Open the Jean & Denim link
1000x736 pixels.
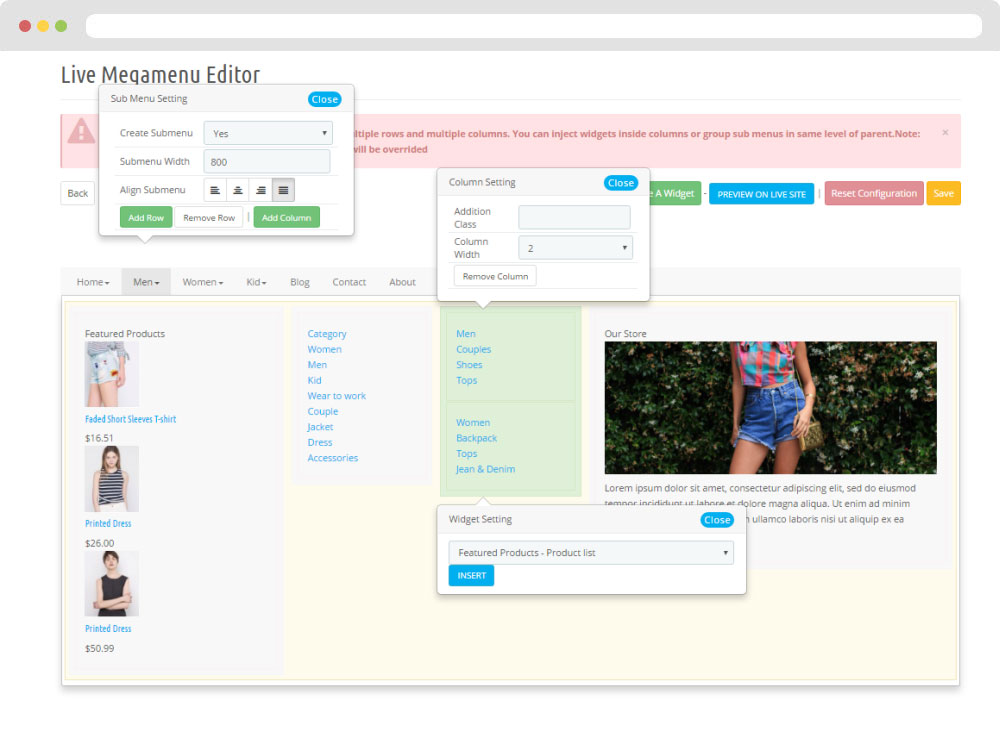pyautogui.click(x=485, y=469)
